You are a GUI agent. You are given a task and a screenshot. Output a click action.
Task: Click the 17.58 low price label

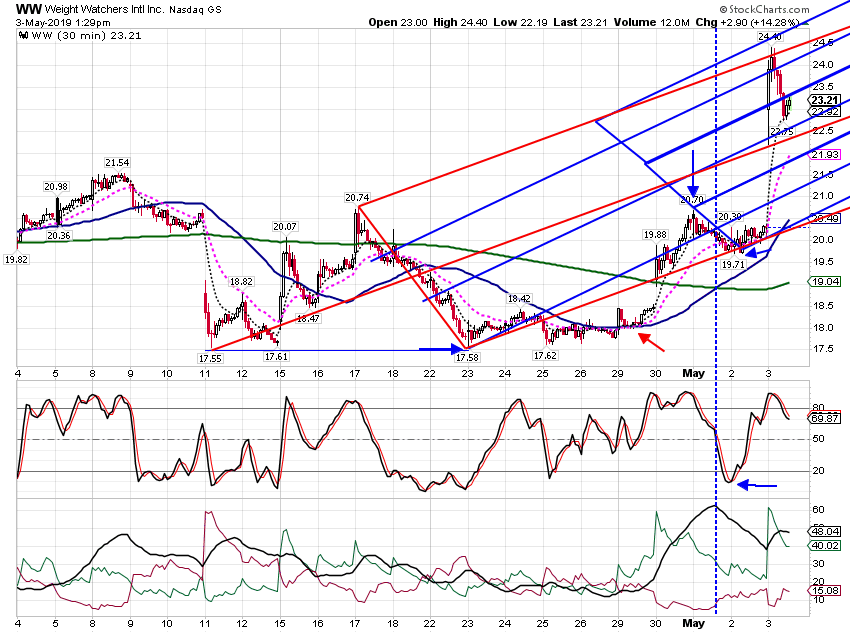click(467, 358)
